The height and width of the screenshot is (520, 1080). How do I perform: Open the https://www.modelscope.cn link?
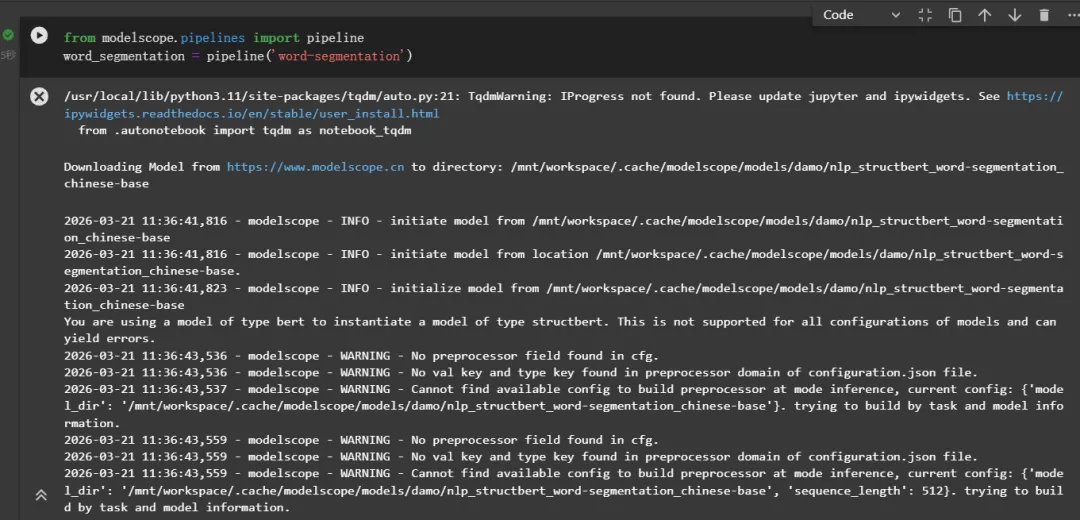click(315, 167)
